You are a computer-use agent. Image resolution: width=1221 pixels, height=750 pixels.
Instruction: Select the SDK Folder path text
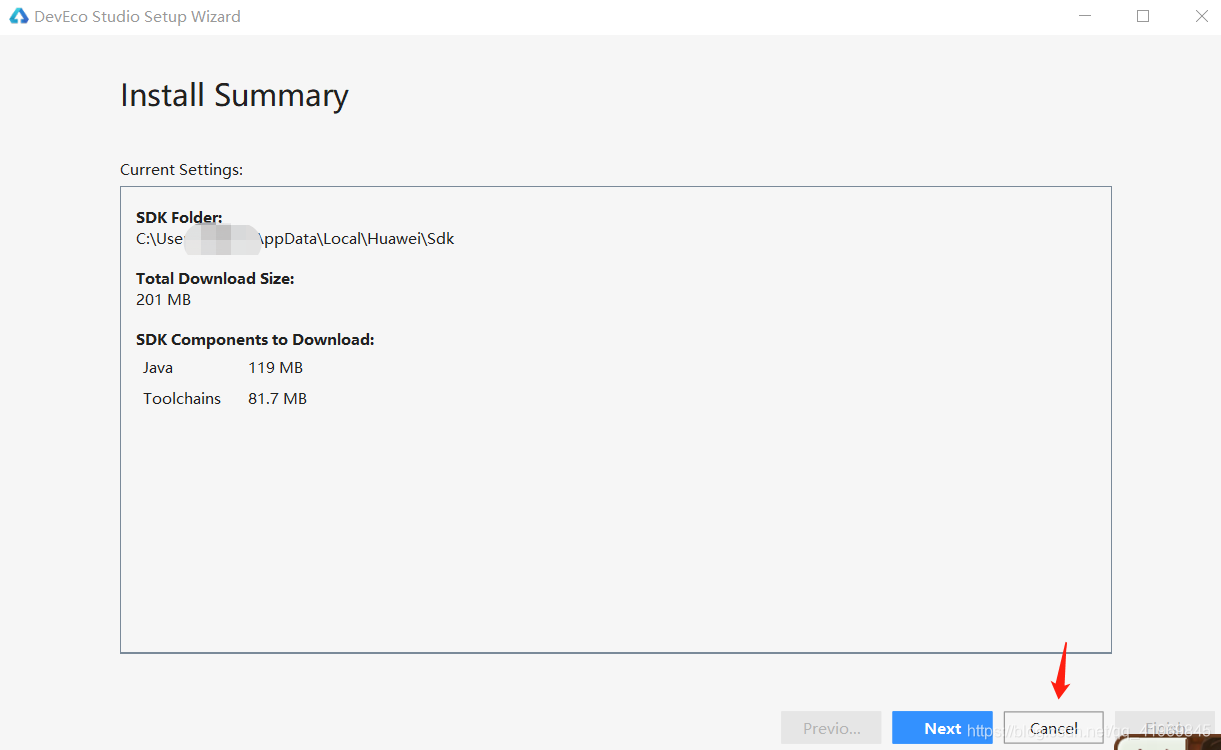coord(295,239)
